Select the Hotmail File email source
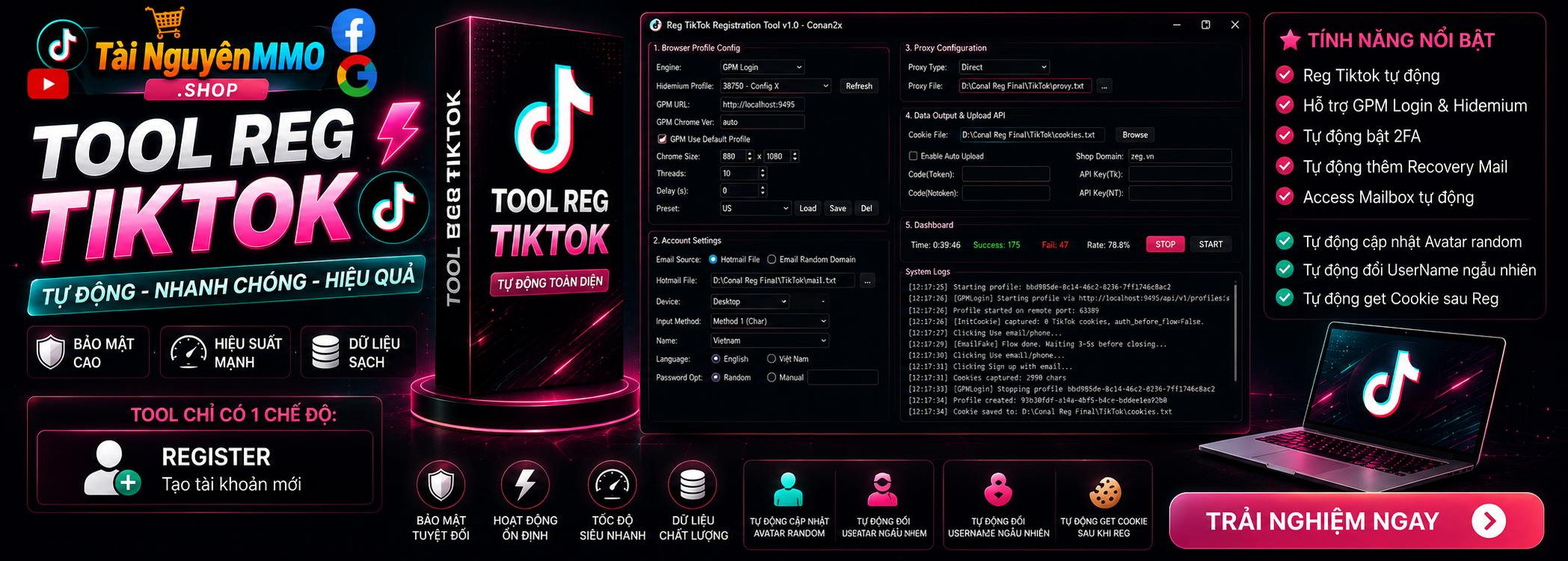The image size is (1568, 561). (713, 260)
